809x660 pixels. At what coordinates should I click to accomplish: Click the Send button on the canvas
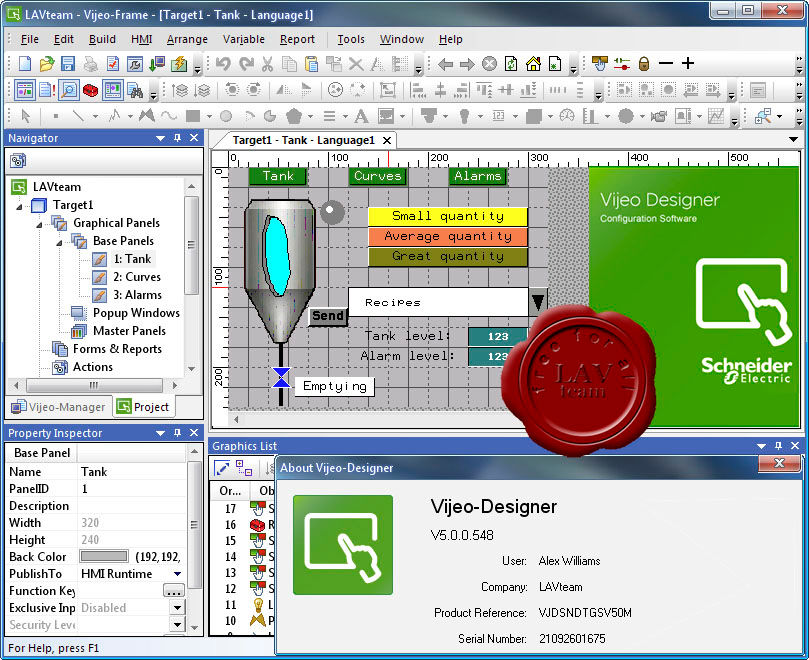coord(328,316)
